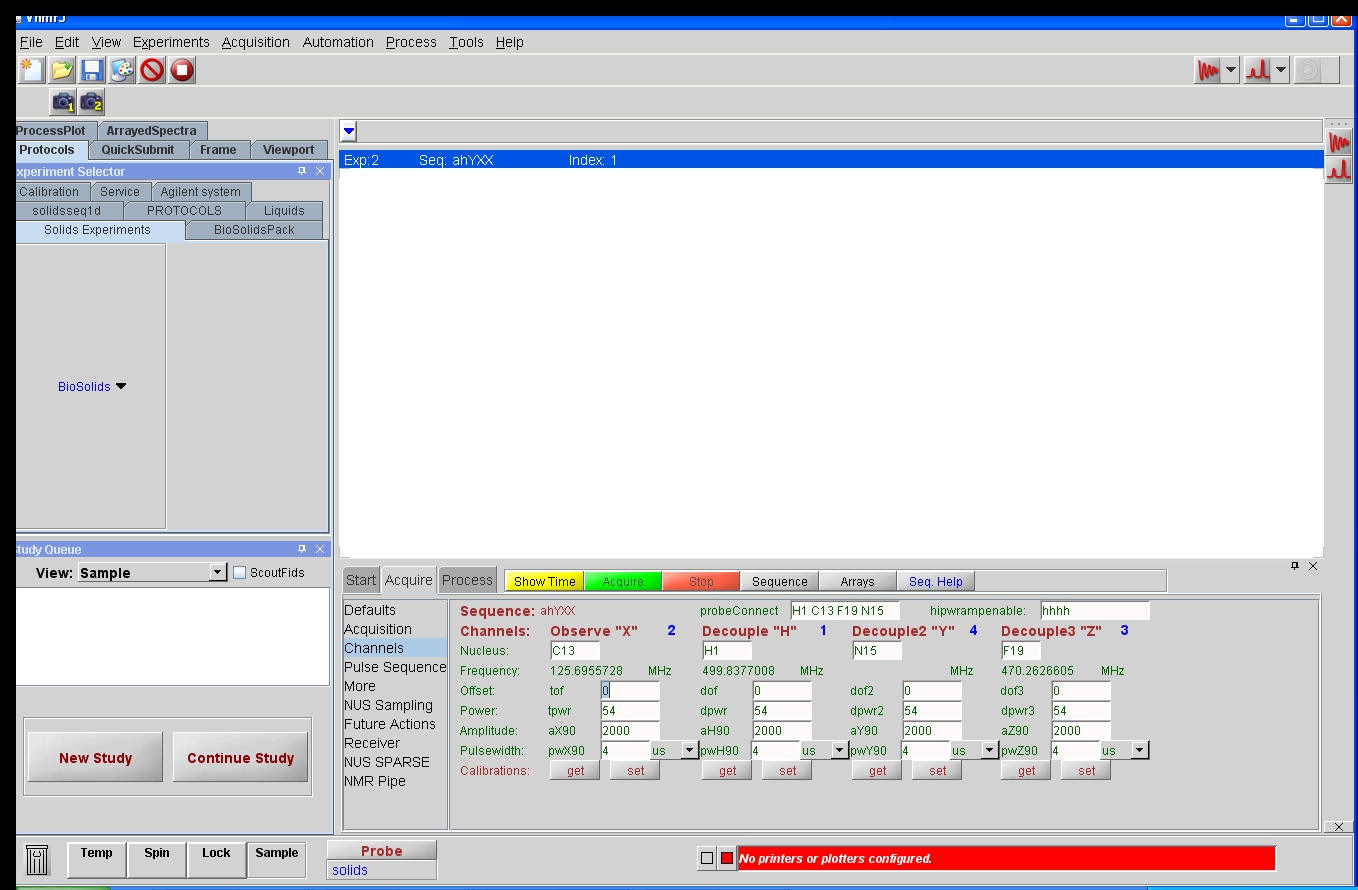Open the Study Queue View dropdown
The height and width of the screenshot is (890, 1358).
coord(218,573)
